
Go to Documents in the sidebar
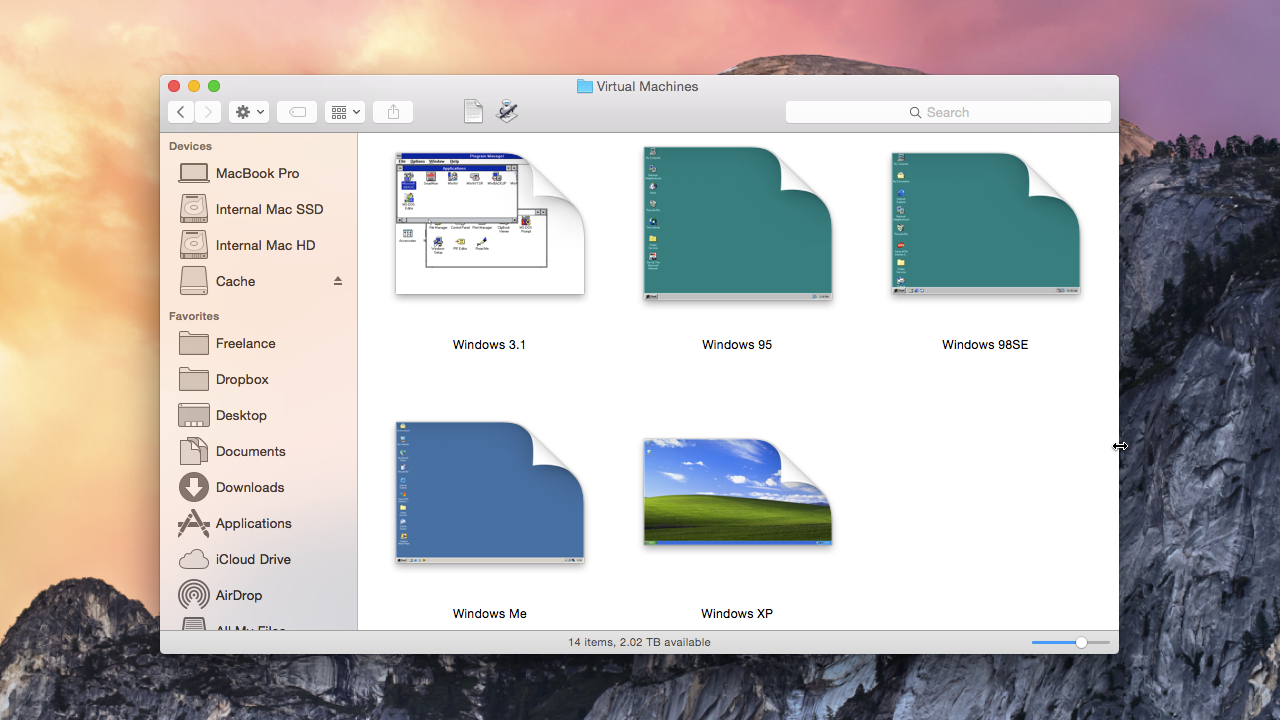[x=258, y=451]
